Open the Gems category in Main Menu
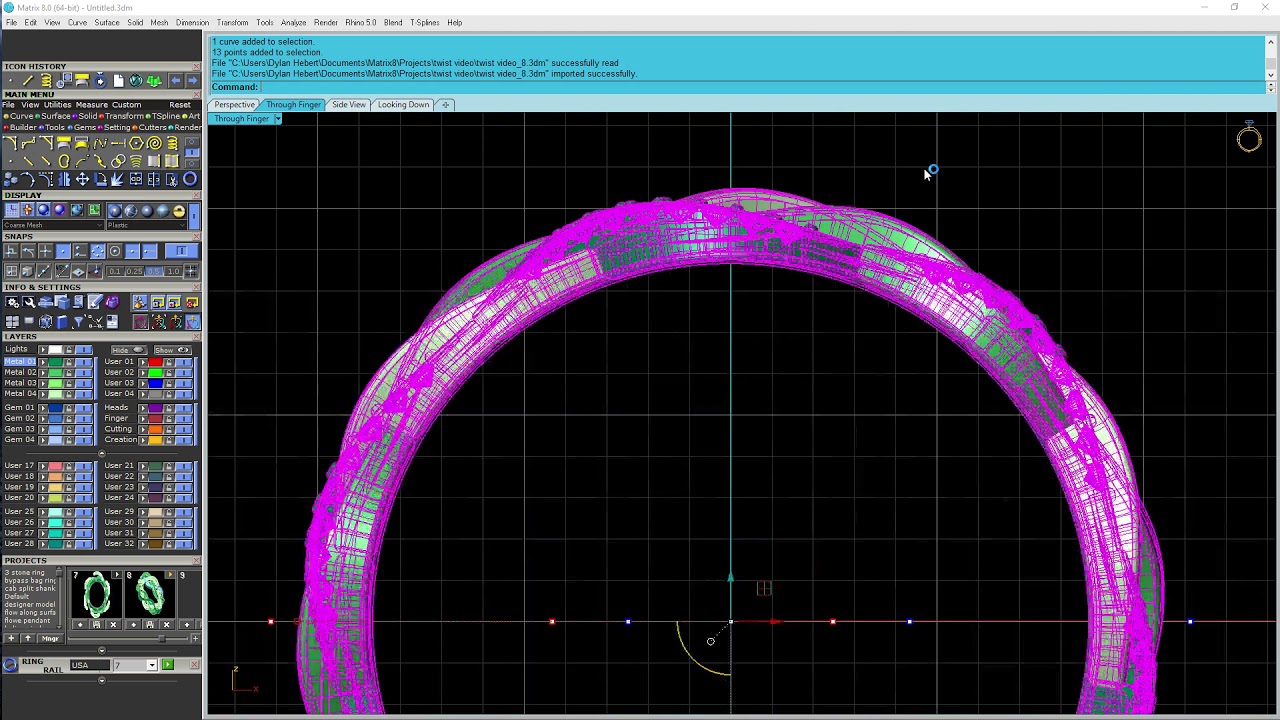 click(x=84, y=127)
